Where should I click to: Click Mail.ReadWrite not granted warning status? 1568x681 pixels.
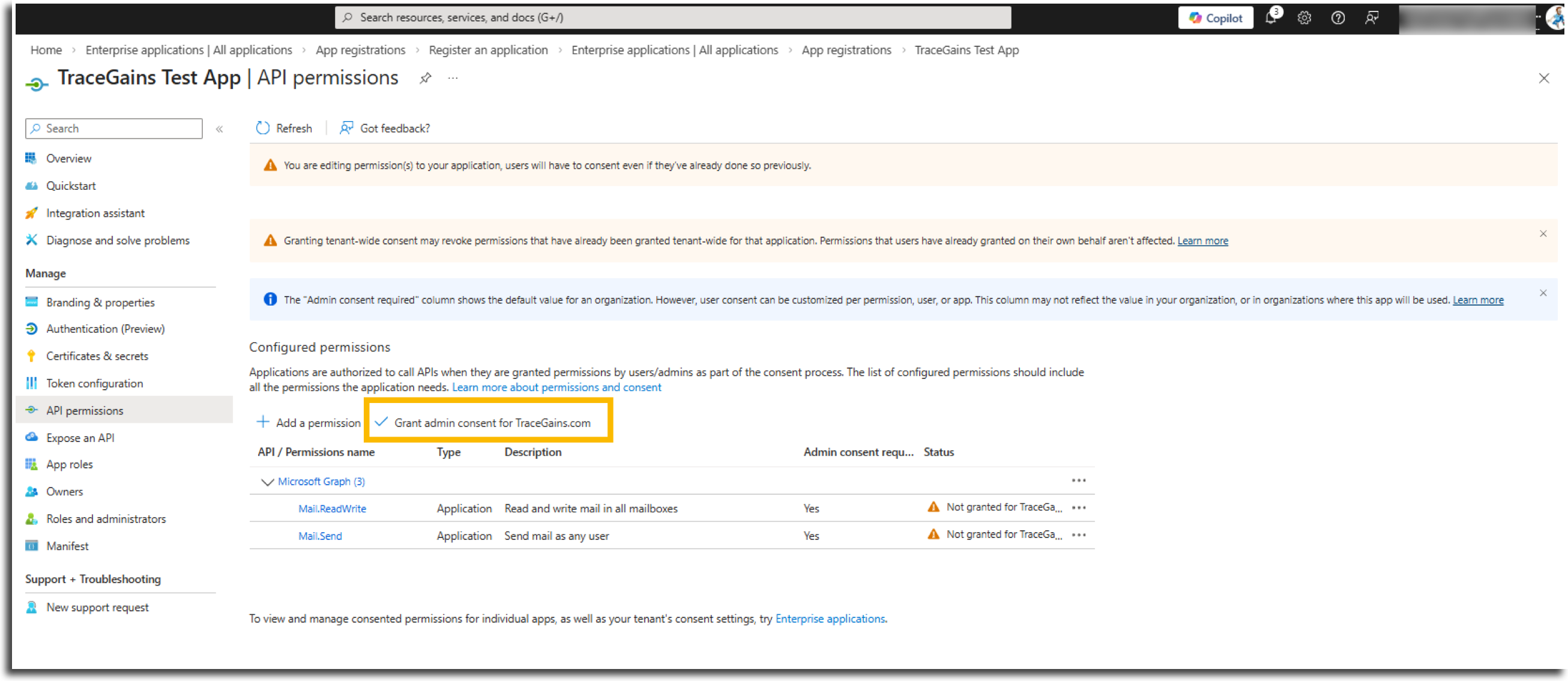pos(994,507)
